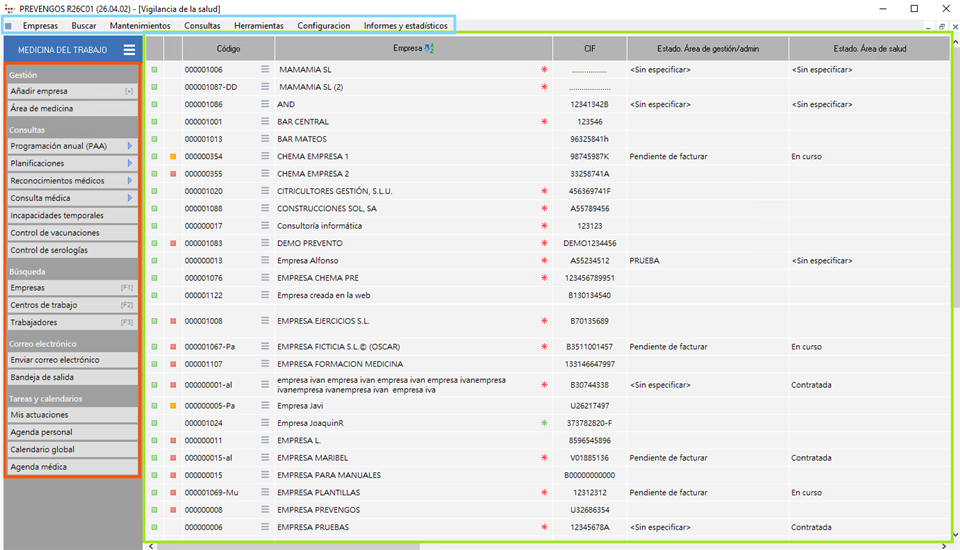This screenshot has height=550, width=960.
Task: Expand the Planificaciones submenu arrow
Action: tap(130, 163)
